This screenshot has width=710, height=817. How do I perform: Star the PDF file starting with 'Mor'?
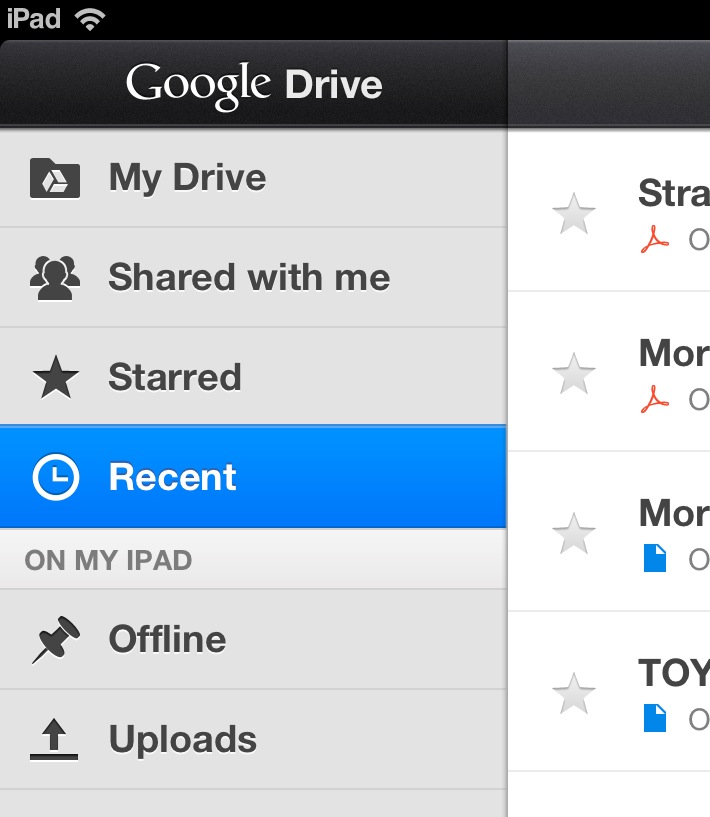(574, 374)
